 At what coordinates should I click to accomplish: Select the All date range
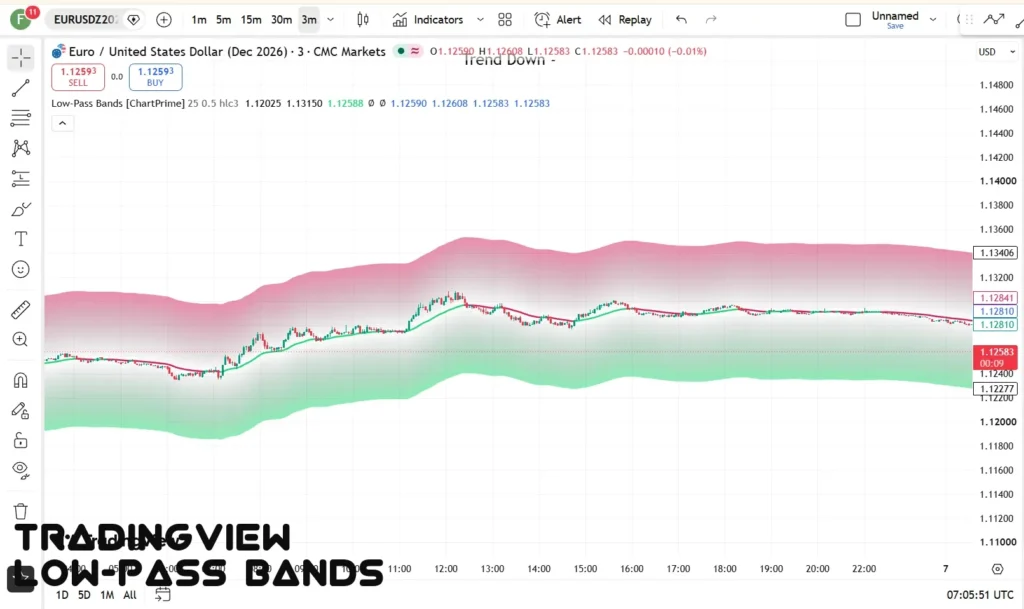pos(130,595)
